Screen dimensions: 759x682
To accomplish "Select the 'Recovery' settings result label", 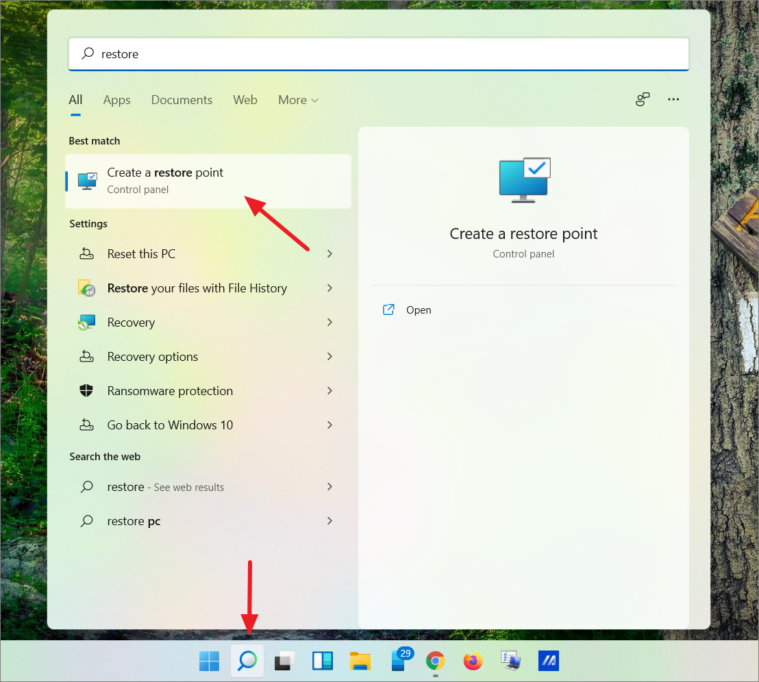I will coord(131,322).
